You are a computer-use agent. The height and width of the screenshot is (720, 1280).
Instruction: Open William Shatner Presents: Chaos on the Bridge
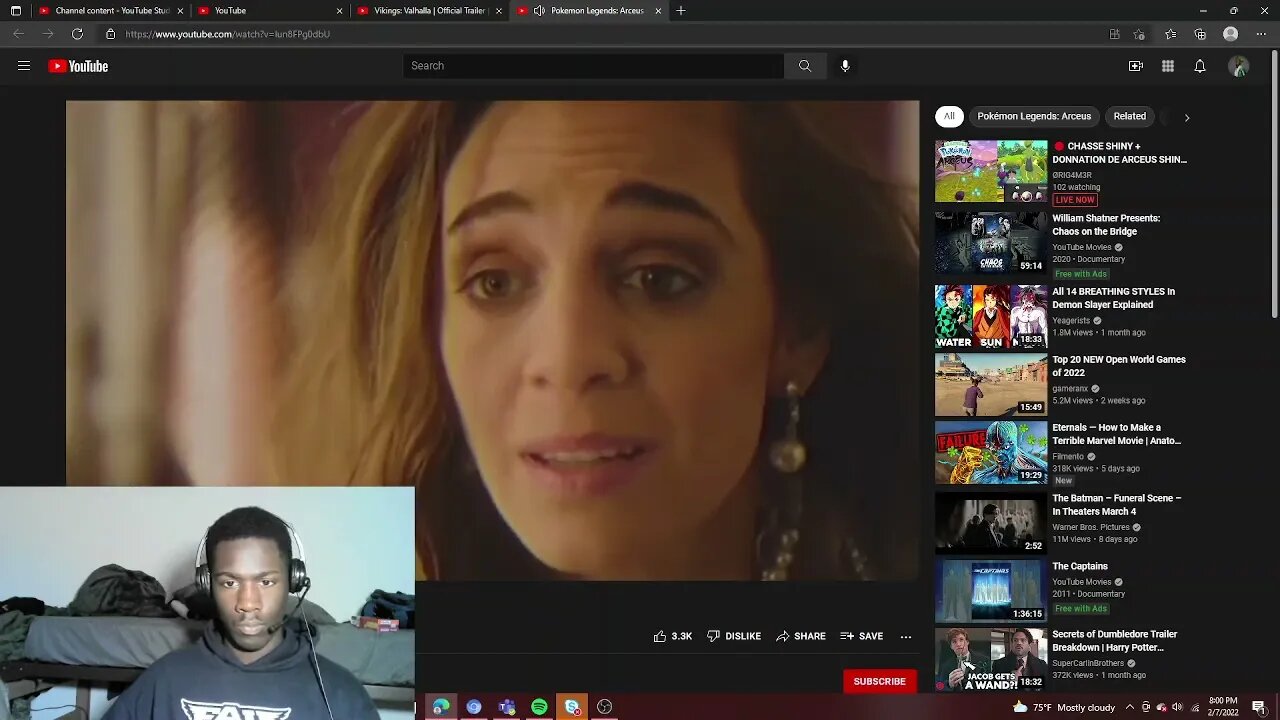1106,225
